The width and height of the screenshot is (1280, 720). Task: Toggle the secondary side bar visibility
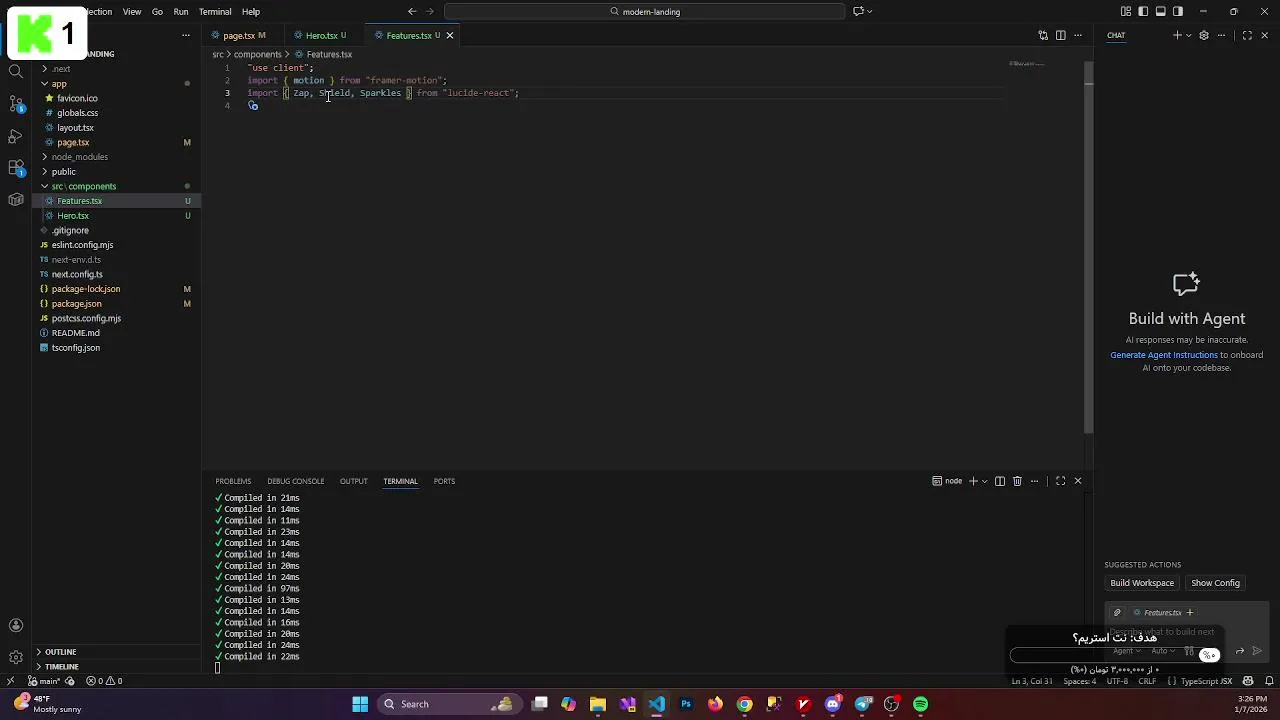coord(1178,12)
